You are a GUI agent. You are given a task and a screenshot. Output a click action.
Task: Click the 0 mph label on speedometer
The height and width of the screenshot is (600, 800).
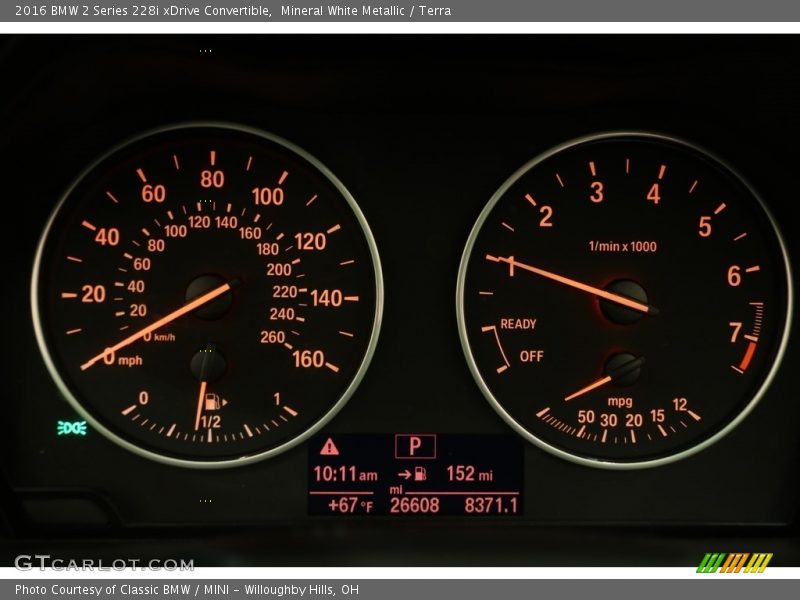tap(122, 357)
